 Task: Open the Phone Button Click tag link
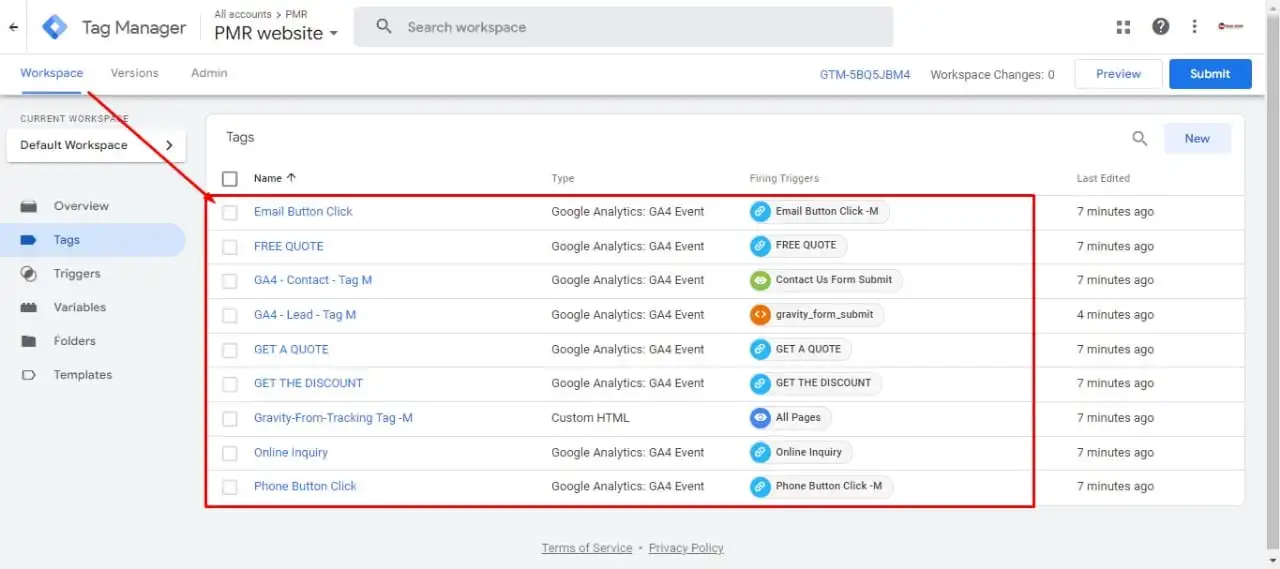[305, 486]
